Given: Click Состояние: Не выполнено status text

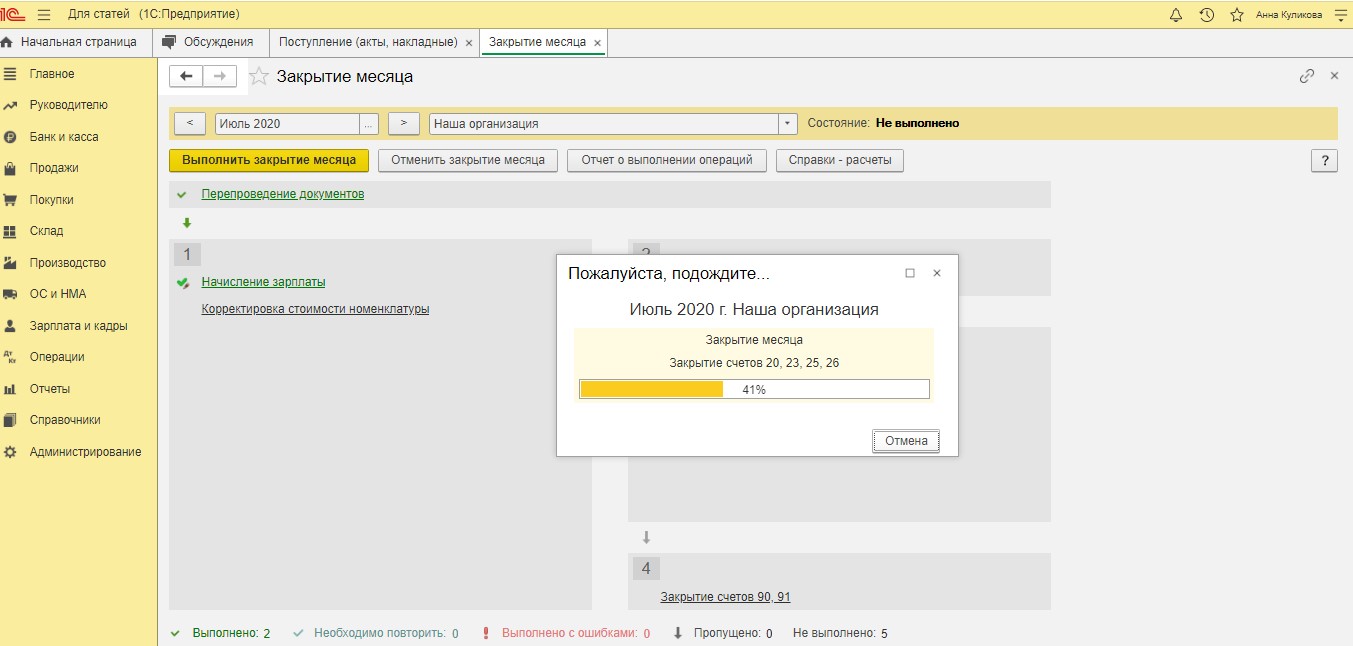Looking at the screenshot, I should click(883, 124).
